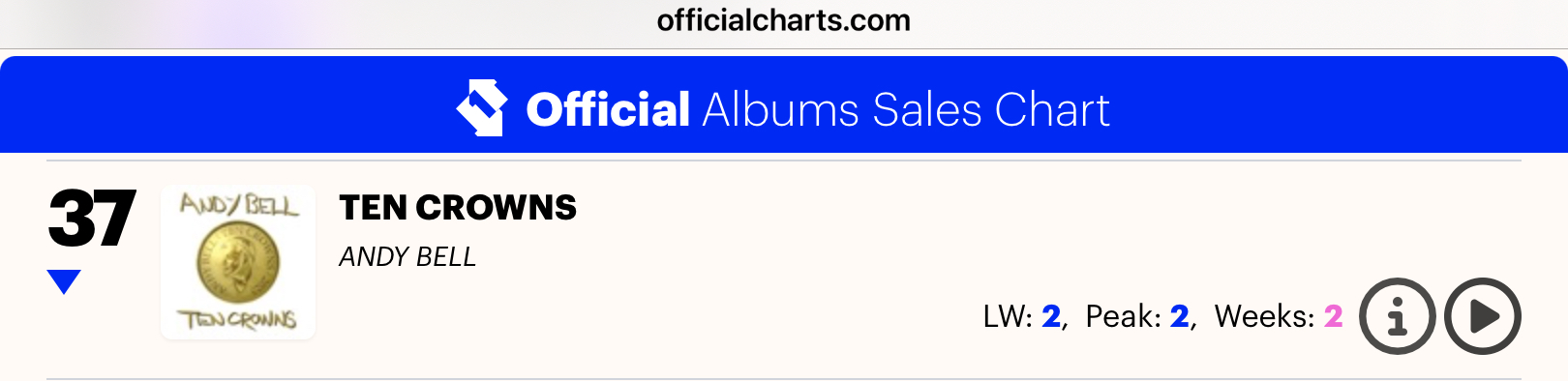
Task: Click the last week value next to LW
Action: point(1051,316)
